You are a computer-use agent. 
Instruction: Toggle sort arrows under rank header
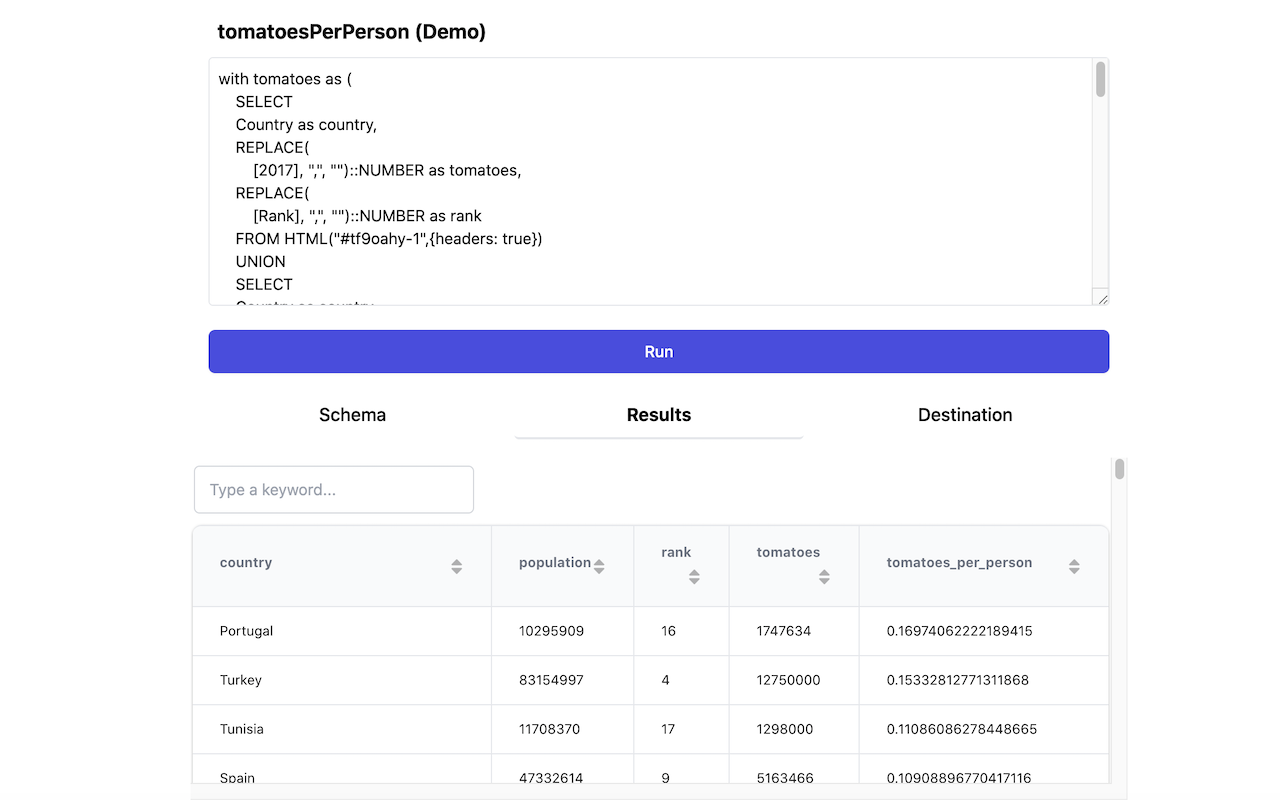pos(694,577)
